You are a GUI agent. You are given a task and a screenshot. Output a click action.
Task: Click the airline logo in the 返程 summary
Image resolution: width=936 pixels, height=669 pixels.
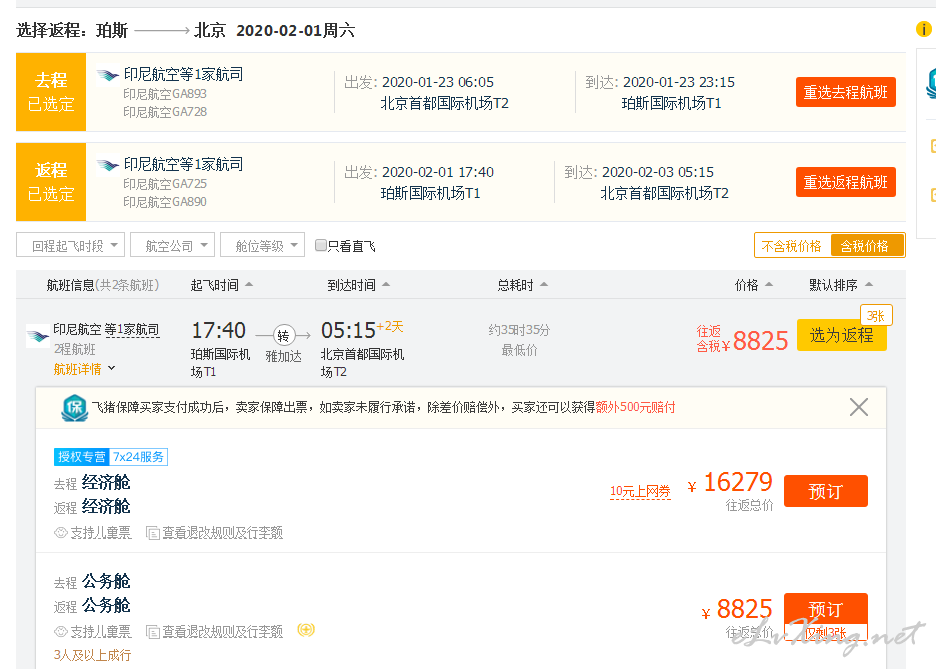pos(107,165)
